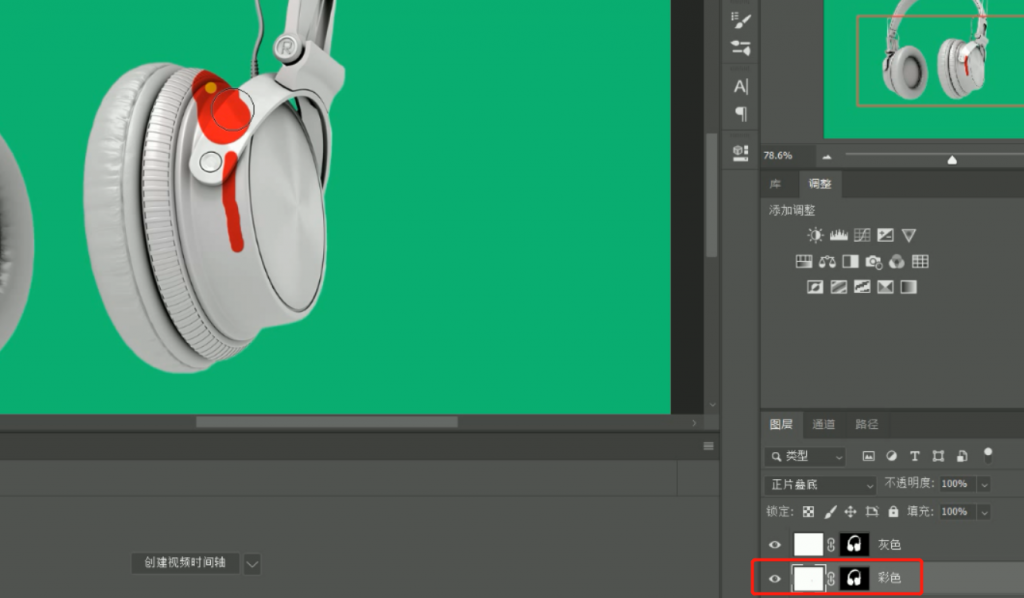This screenshot has width=1024, height=598.
Task: Toggle the layer filtering switch
Action: coord(988,455)
